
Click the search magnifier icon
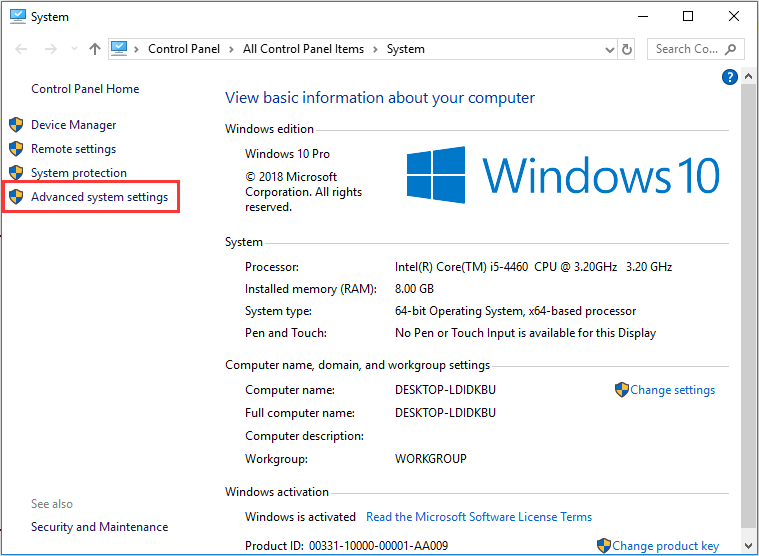tap(730, 49)
